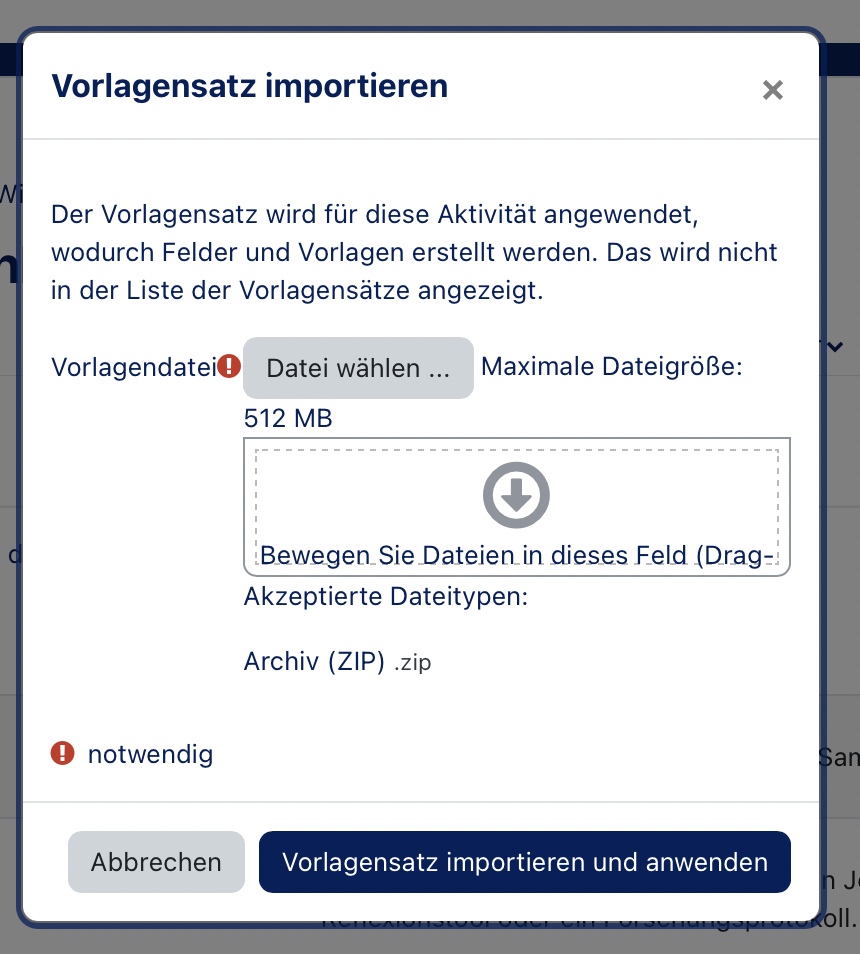Click the .zip extension text
This screenshot has height=954, width=860.
point(412,663)
